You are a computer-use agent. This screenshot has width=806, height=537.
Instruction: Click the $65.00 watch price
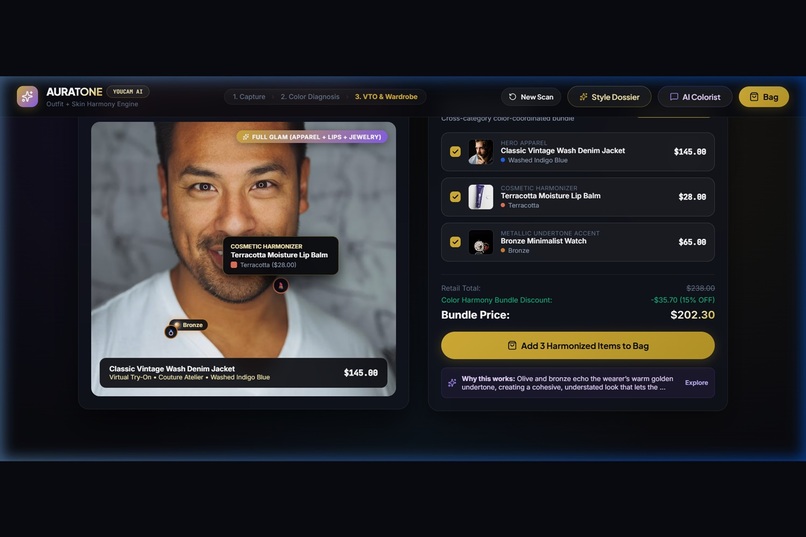coord(692,242)
